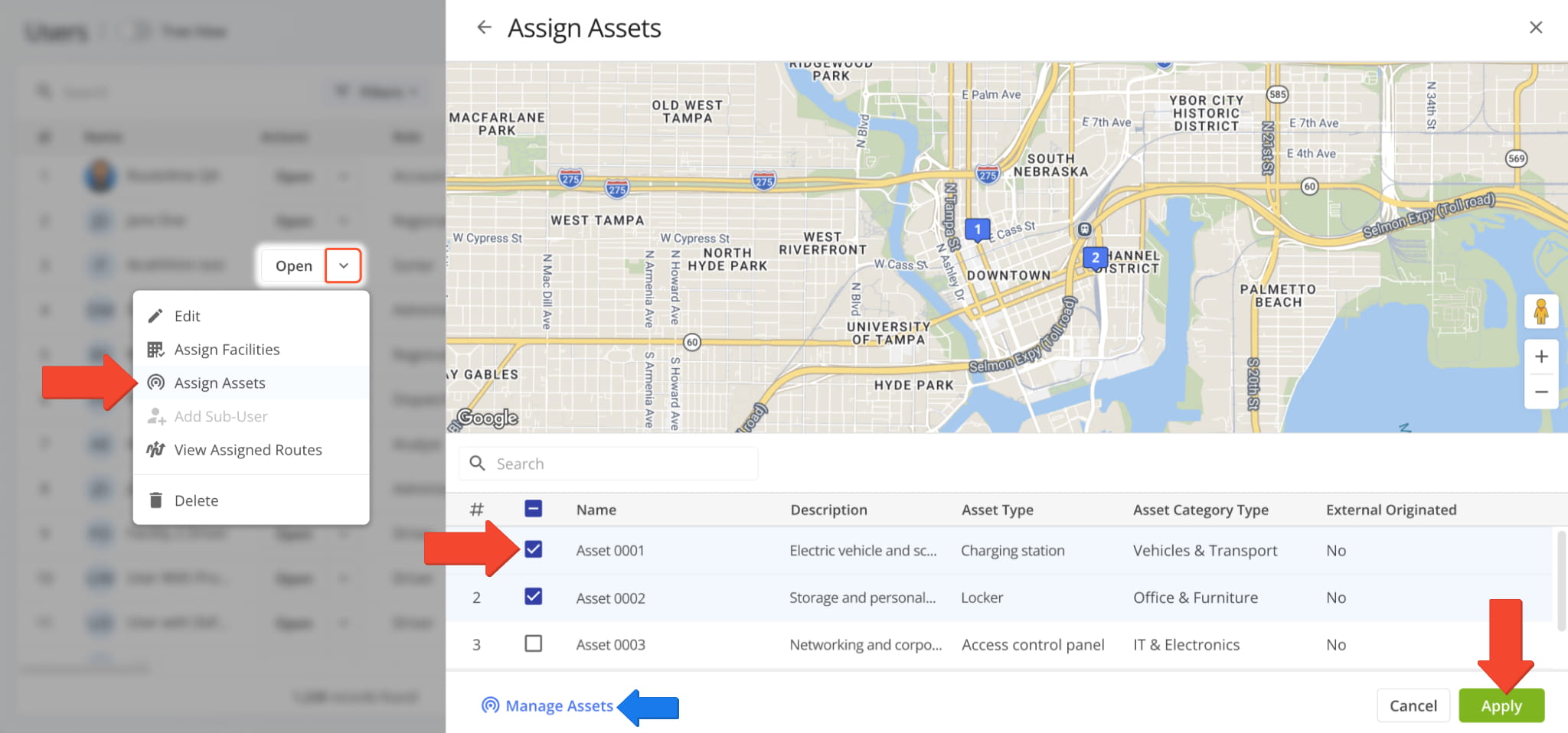Select the Asset 0003 name cell
This screenshot has height=733, width=1568.
tap(610, 644)
